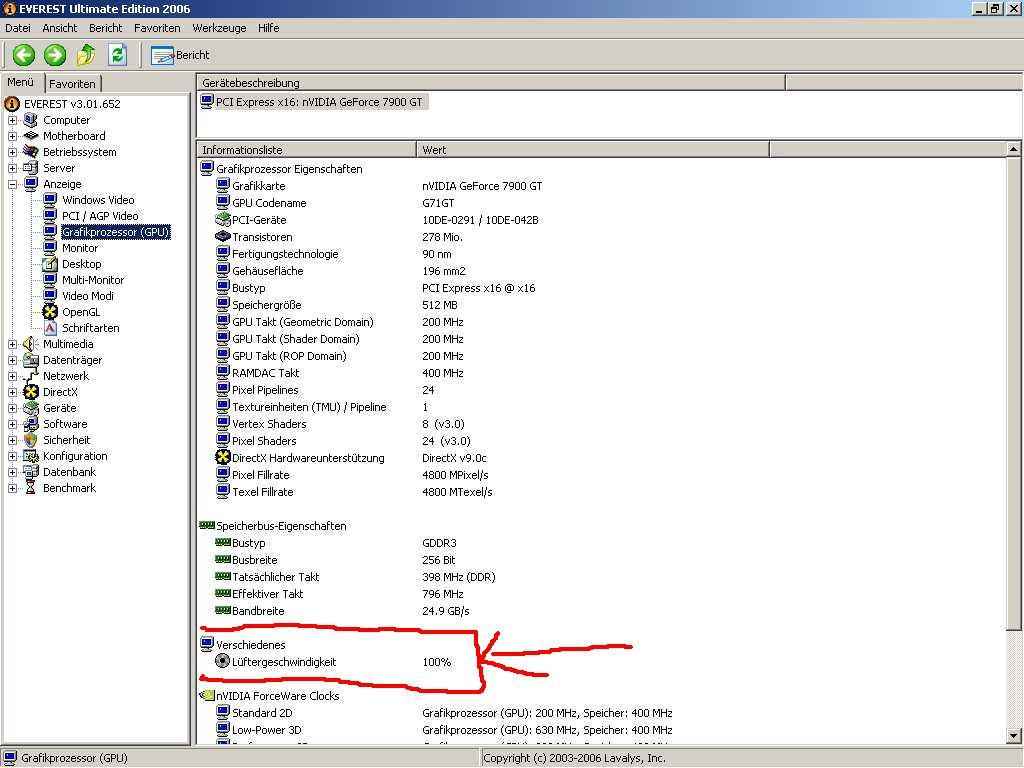
Task: Click the nVIDIA ForceWare Clocks icon
Action: [x=207, y=696]
